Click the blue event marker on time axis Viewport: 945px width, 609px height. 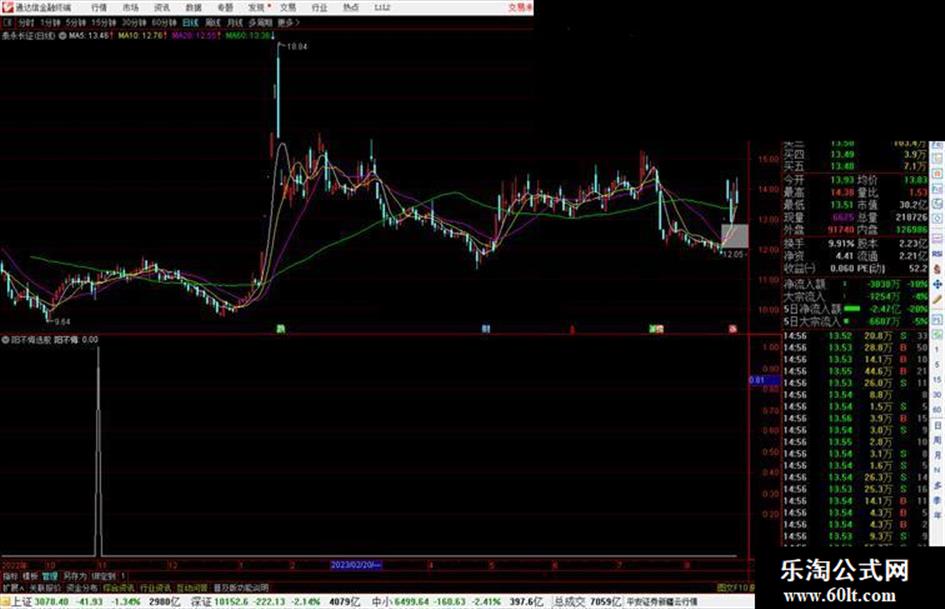coord(486,329)
